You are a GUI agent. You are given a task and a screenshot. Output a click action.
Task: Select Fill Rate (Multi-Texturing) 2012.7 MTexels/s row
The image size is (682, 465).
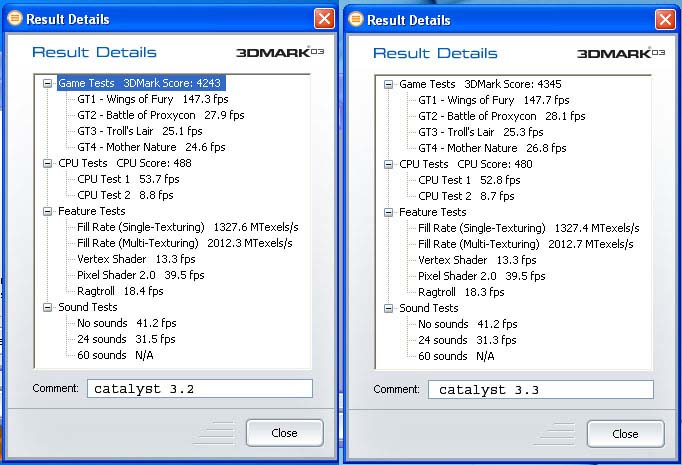pos(525,243)
